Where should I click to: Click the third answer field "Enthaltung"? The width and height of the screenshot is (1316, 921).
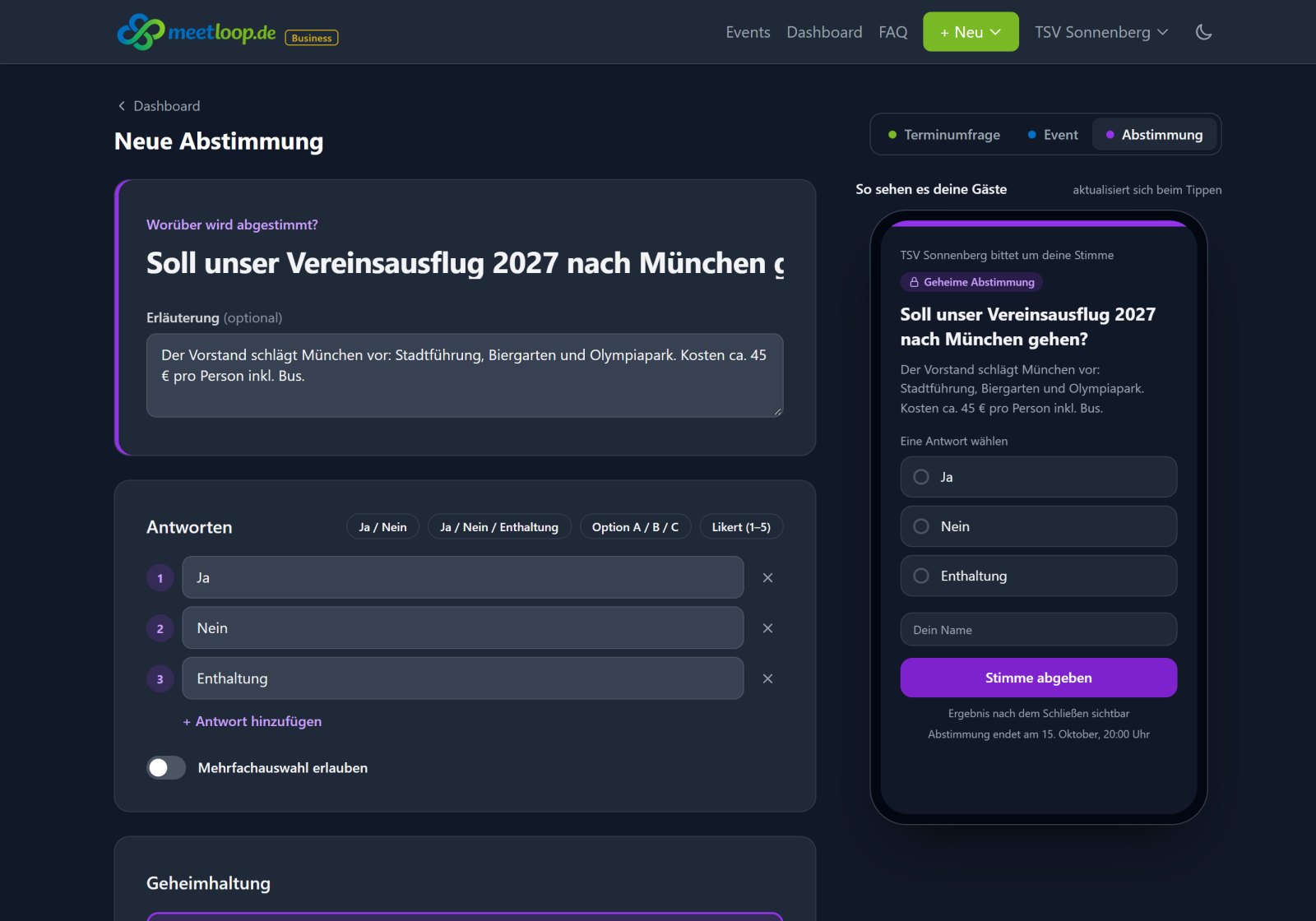(x=463, y=678)
